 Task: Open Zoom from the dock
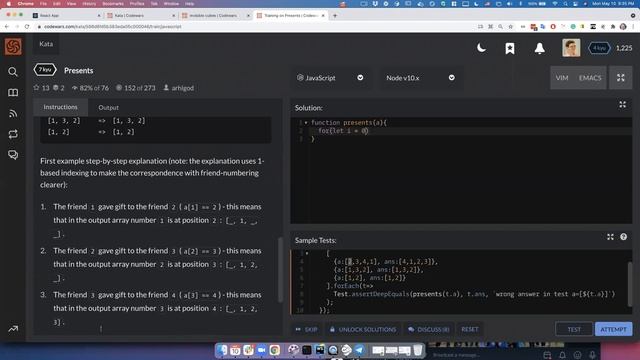point(261,350)
